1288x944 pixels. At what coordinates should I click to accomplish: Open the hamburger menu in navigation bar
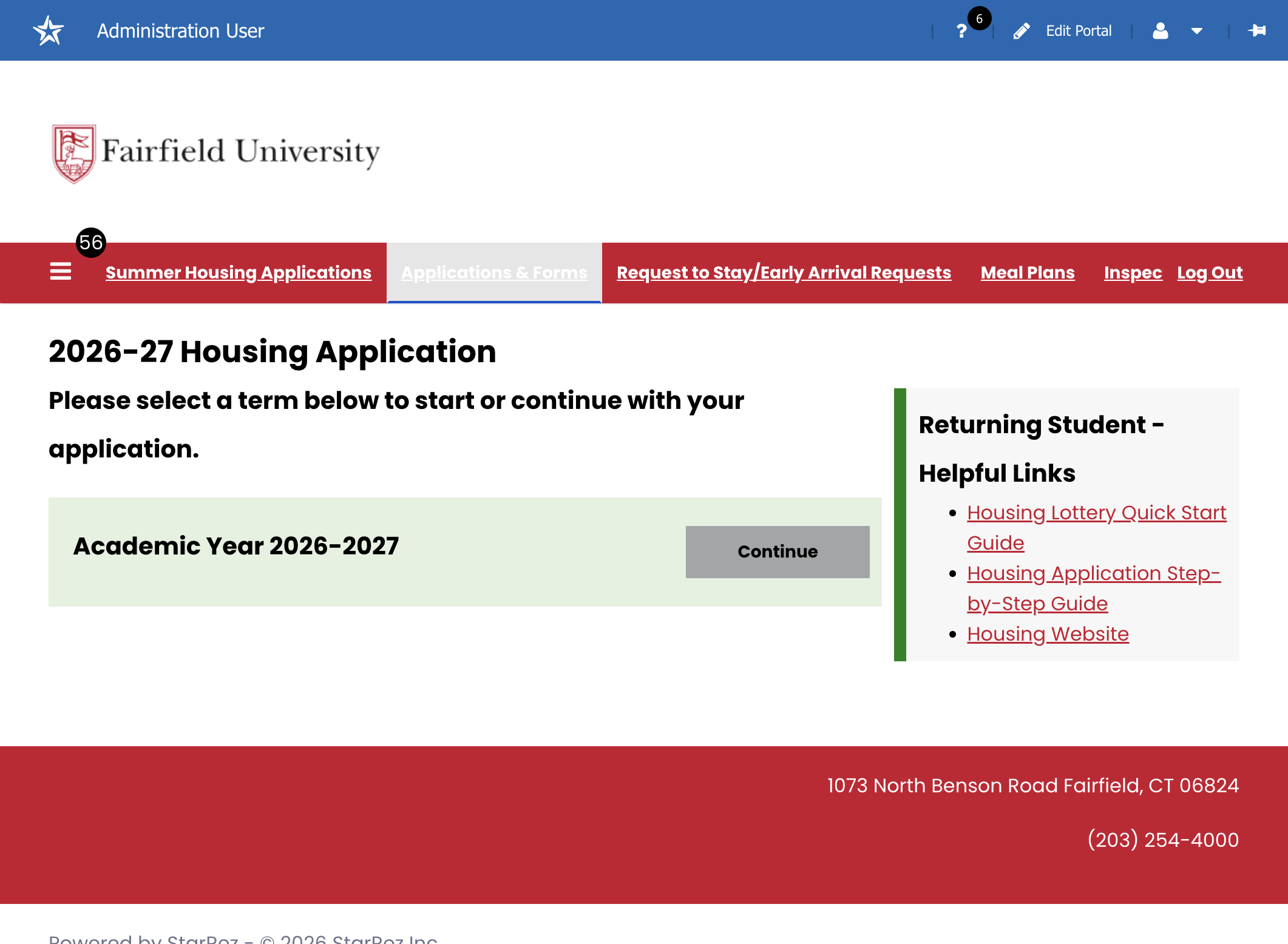pos(61,271)
